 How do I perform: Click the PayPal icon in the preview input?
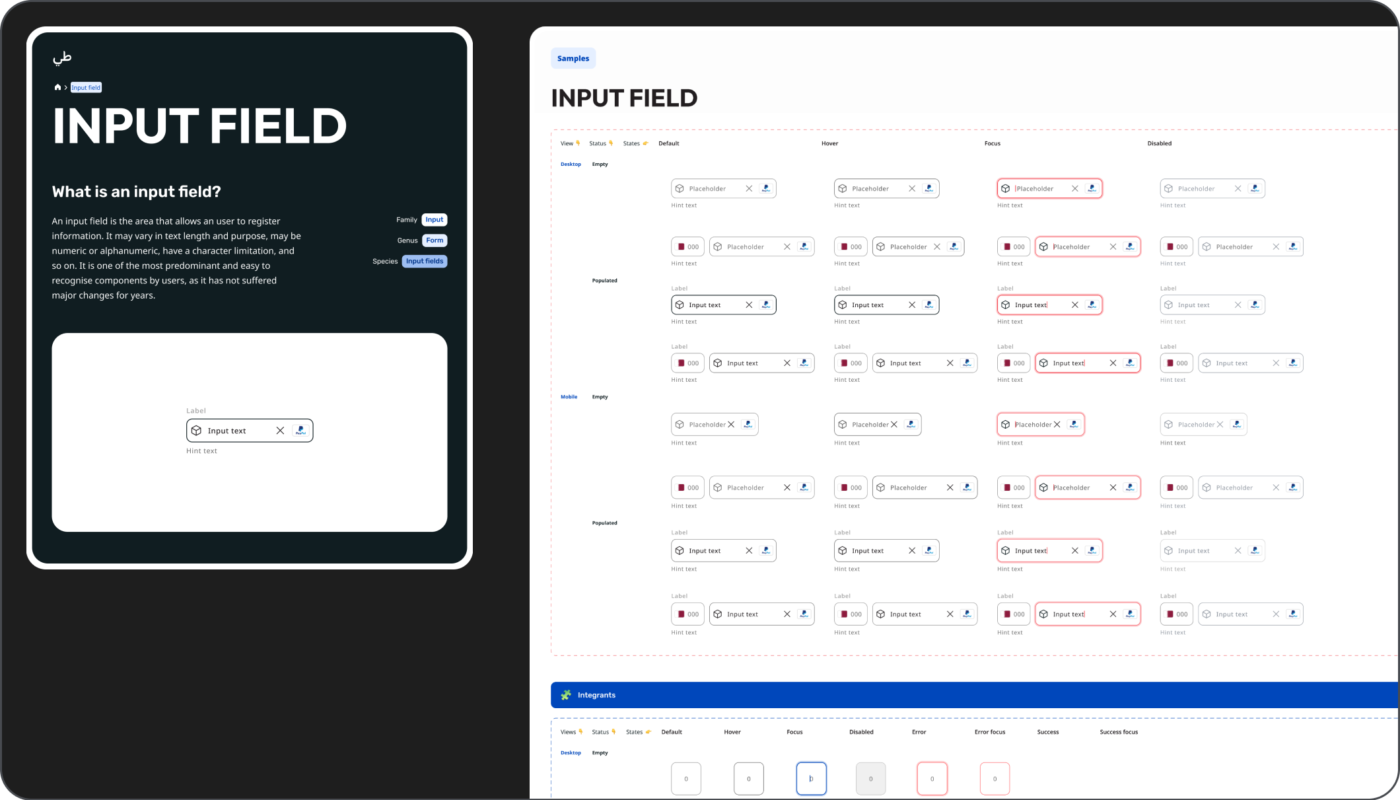(x=300, y=431)
